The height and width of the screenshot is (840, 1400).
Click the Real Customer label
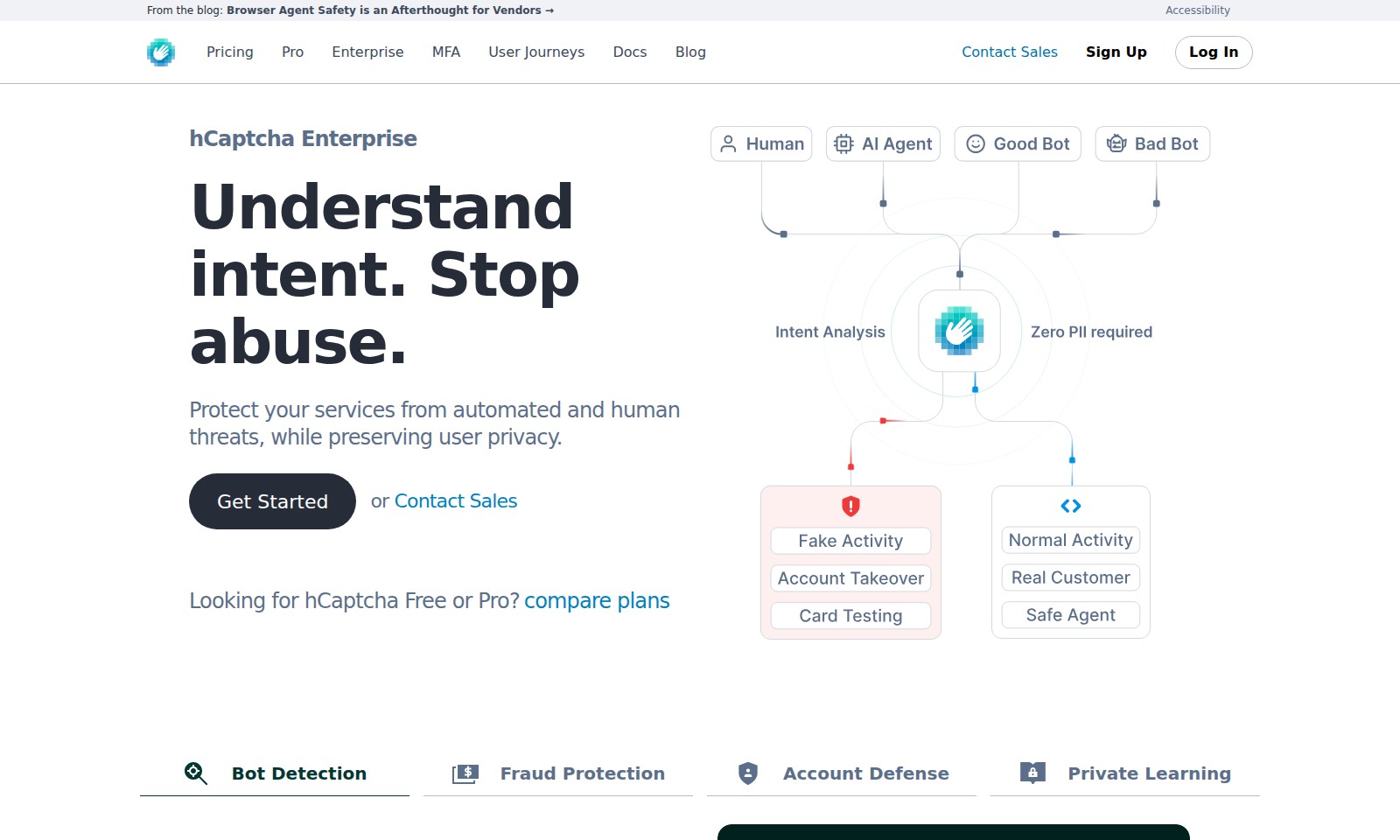tap(1071, 577)
